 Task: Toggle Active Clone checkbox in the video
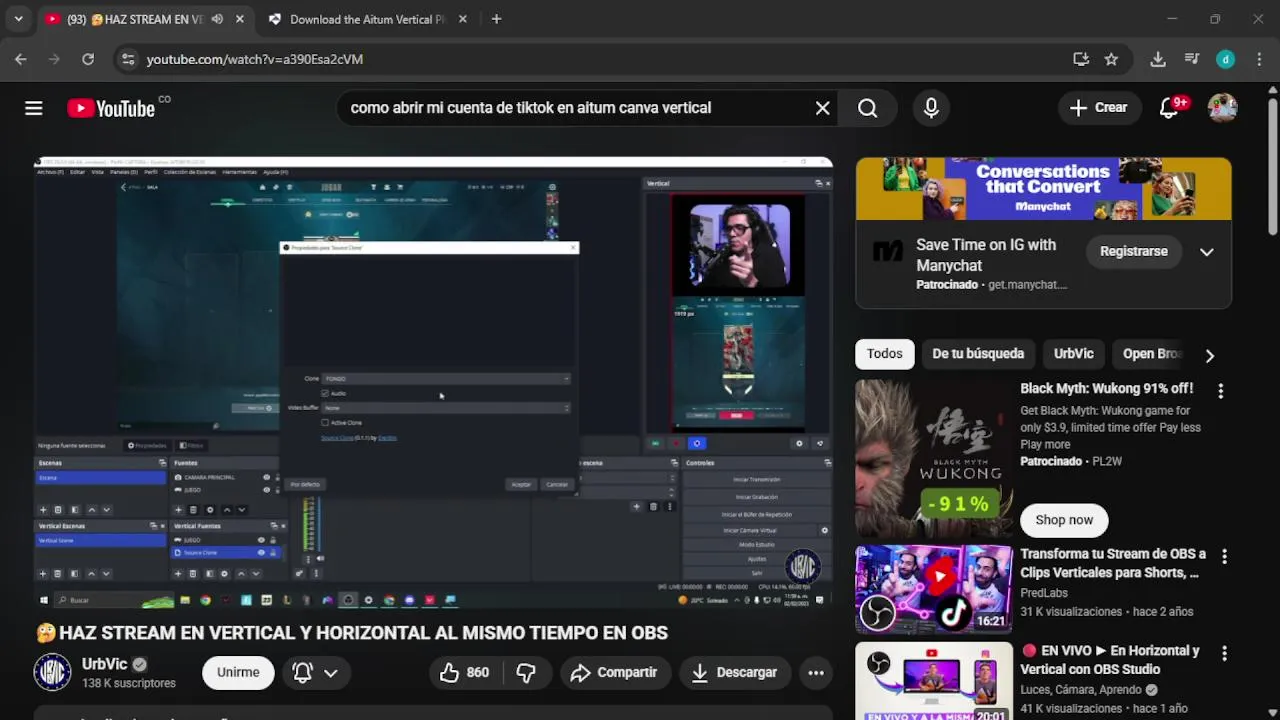pos(325,422)
